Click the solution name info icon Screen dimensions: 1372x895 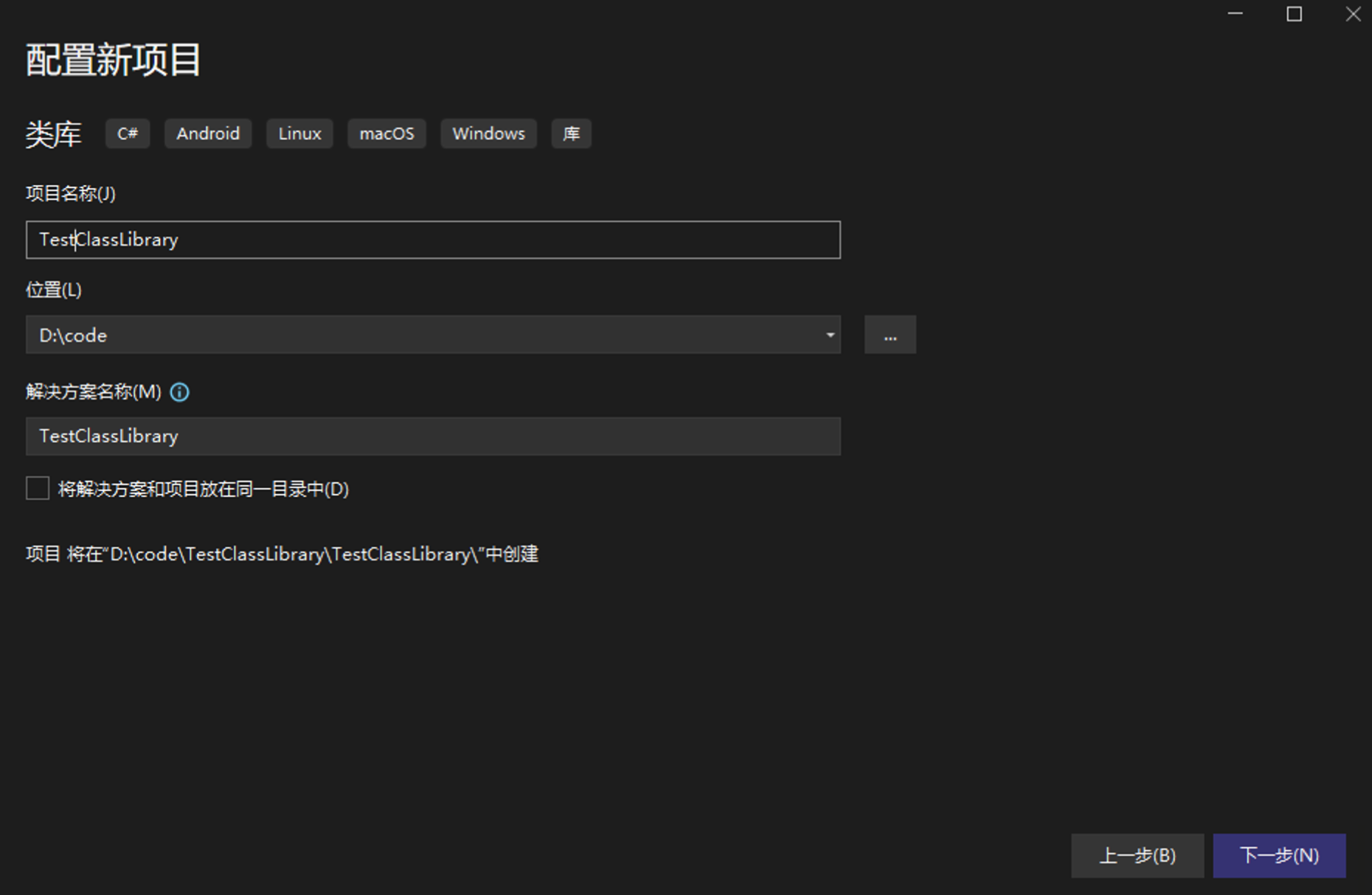pos(179,392)
